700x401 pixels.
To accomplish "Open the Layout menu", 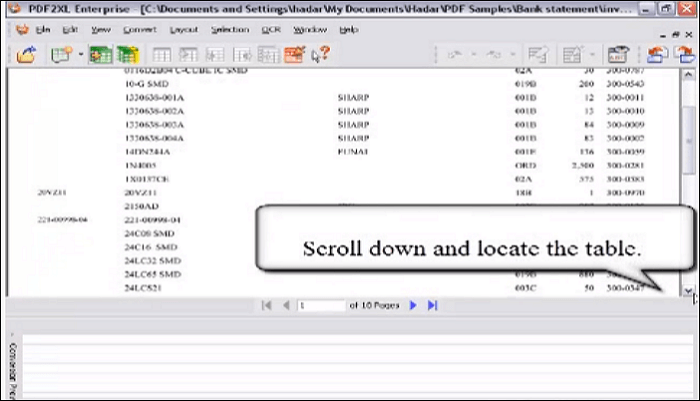I will [x=183, y=30].
